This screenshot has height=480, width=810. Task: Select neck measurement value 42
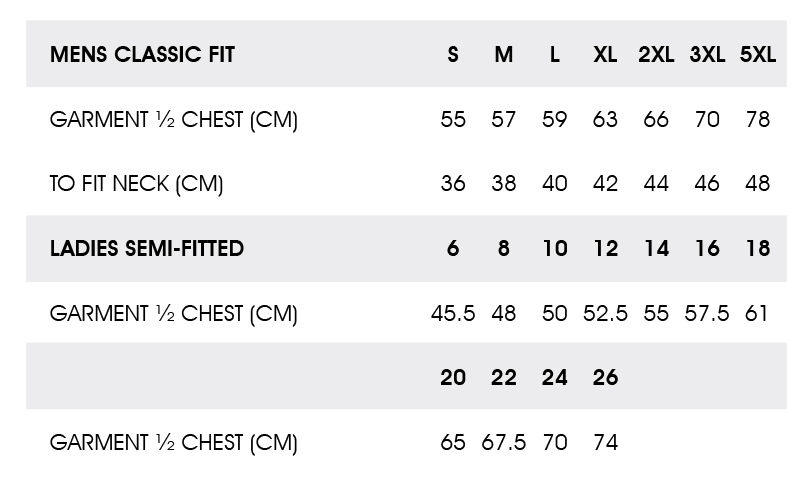coord(605,184)
